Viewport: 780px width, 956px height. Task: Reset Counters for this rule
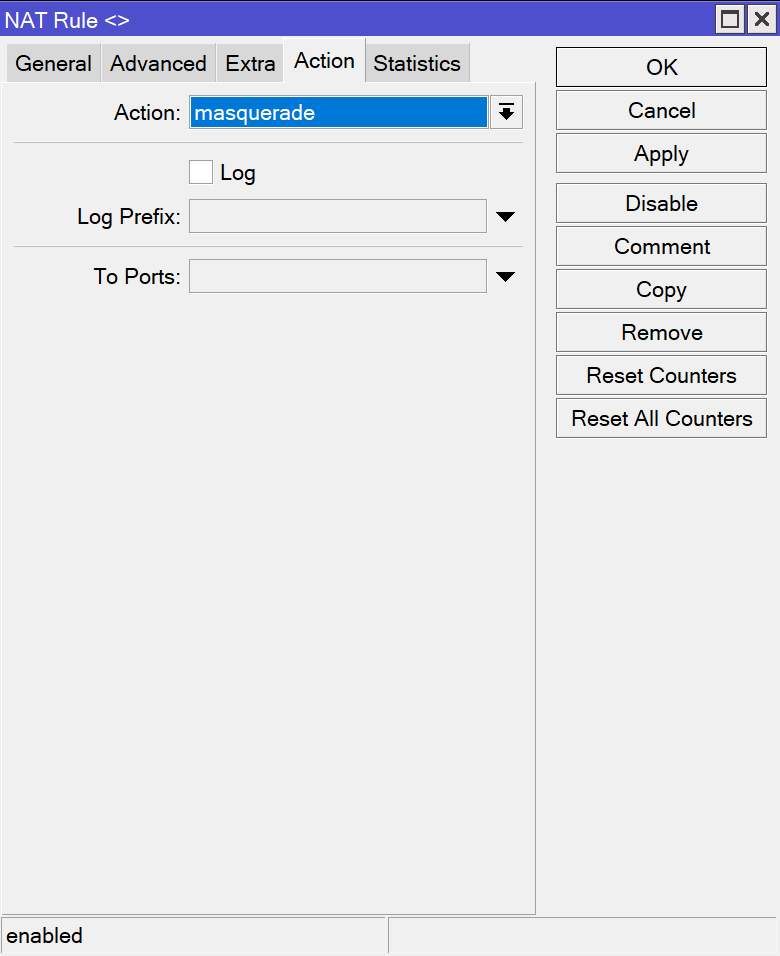click(x=661, y=375)
